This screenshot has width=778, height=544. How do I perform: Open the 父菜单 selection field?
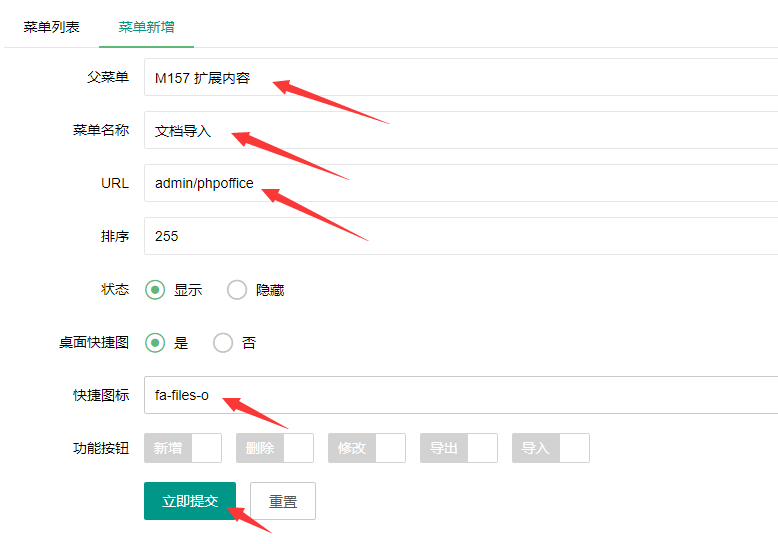click(x=460, y=77)
